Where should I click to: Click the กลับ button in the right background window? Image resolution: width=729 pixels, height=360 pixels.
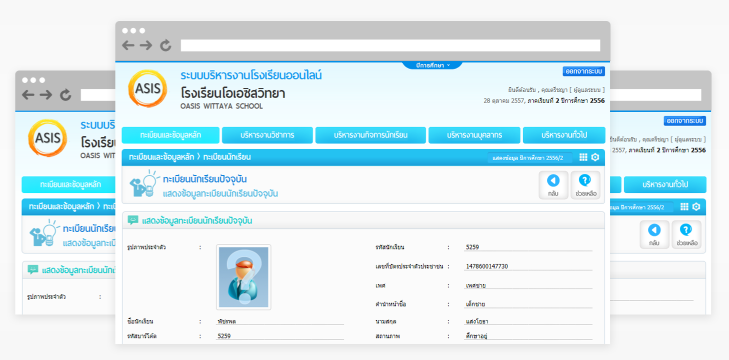tap(654, 235)
